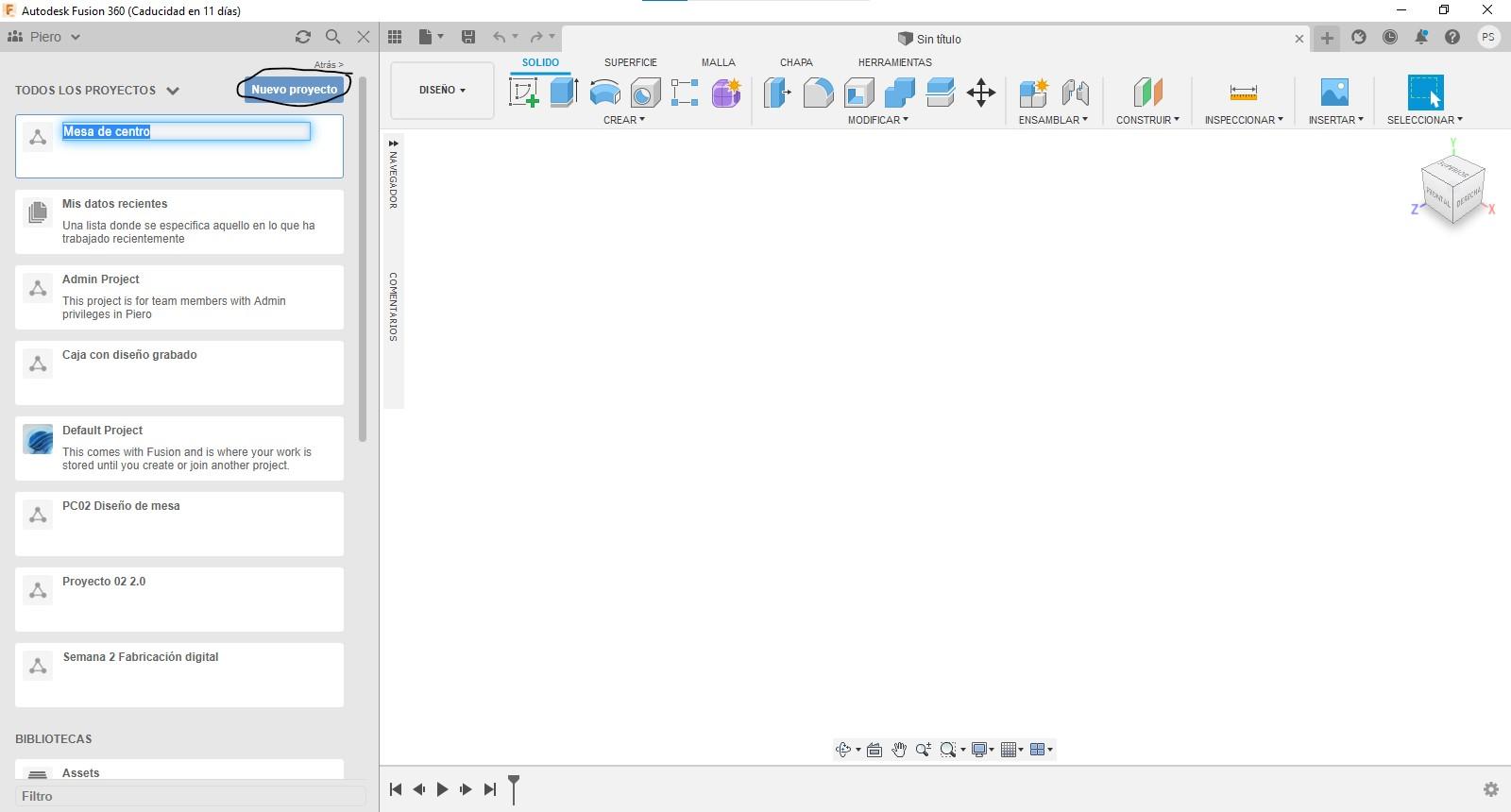
Task: Open search in data panel
Action: click(333, 37)
